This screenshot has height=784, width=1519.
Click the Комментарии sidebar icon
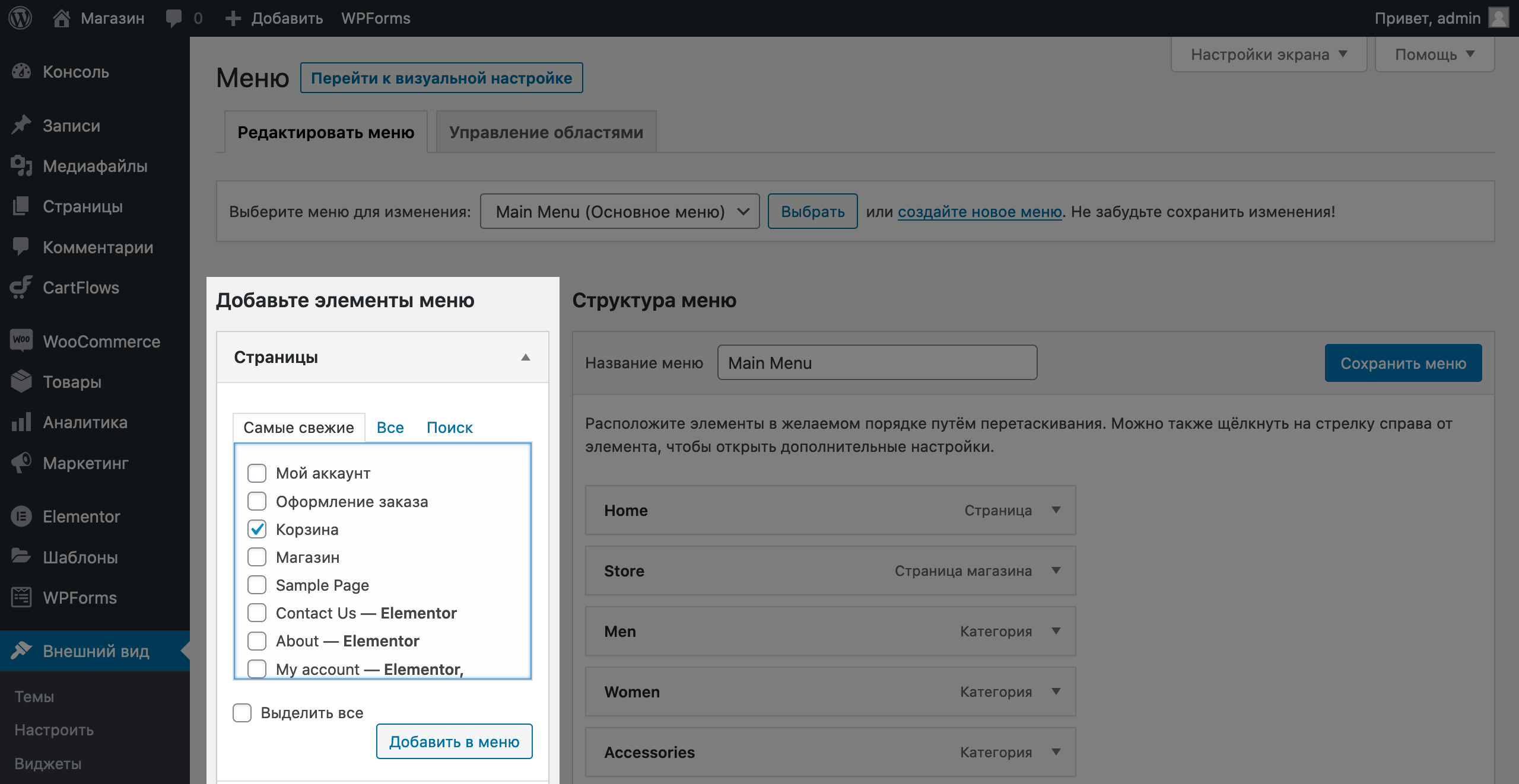pos(21,247)
